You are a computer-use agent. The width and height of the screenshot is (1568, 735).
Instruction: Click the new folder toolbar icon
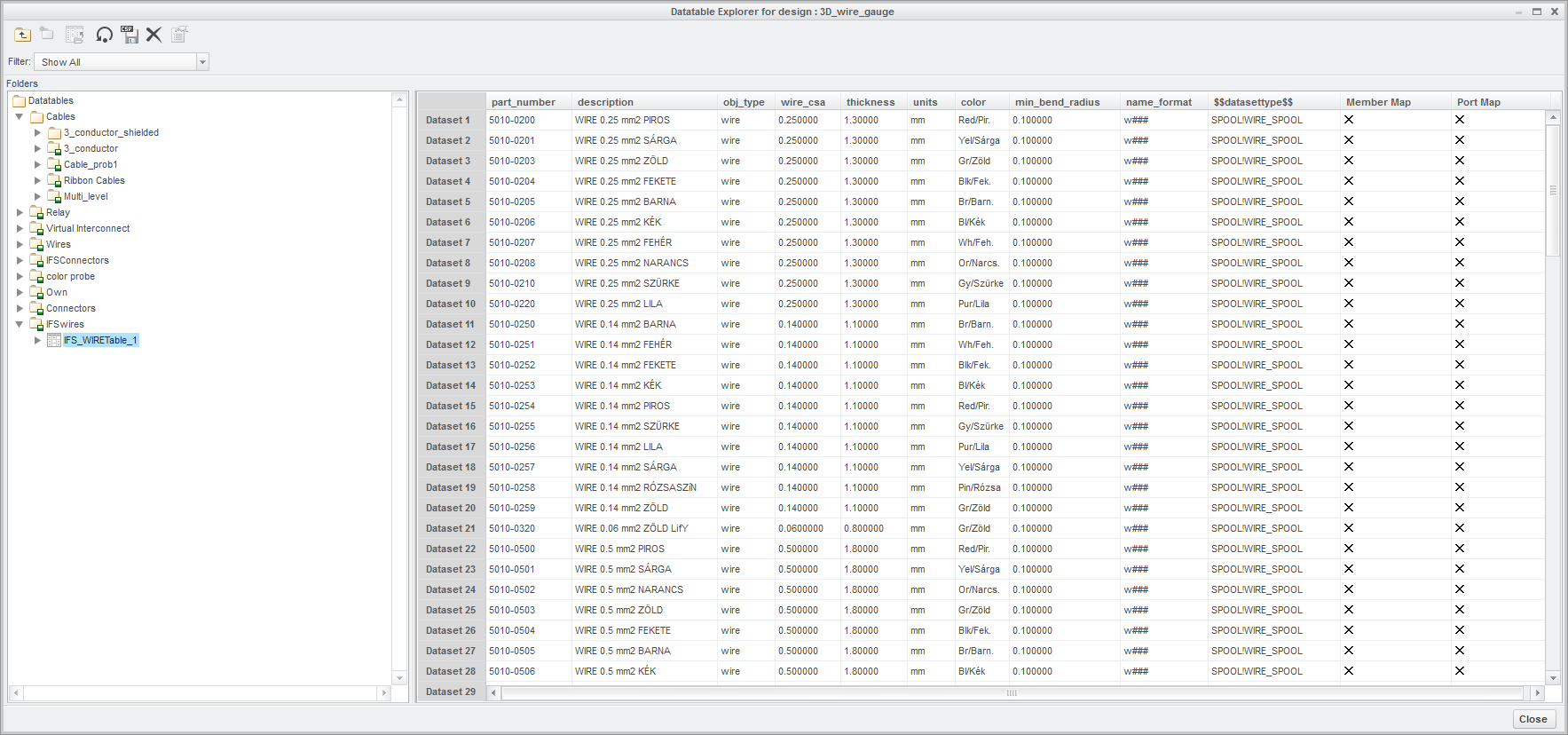click(47, 34)
